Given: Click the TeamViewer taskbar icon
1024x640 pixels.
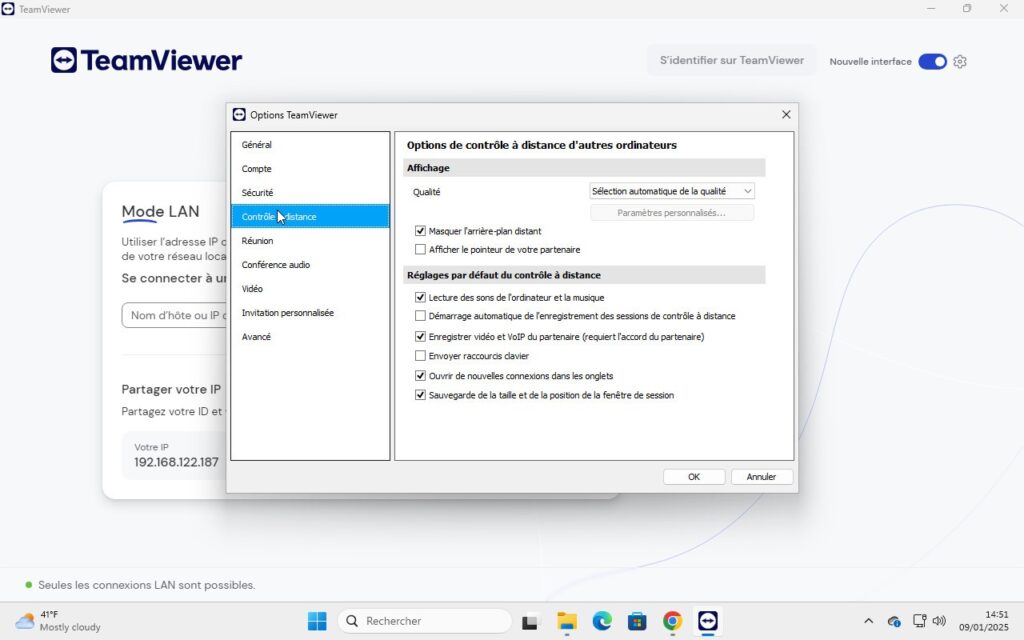Looking at the screenshot, I should click(x=707, y=621).
